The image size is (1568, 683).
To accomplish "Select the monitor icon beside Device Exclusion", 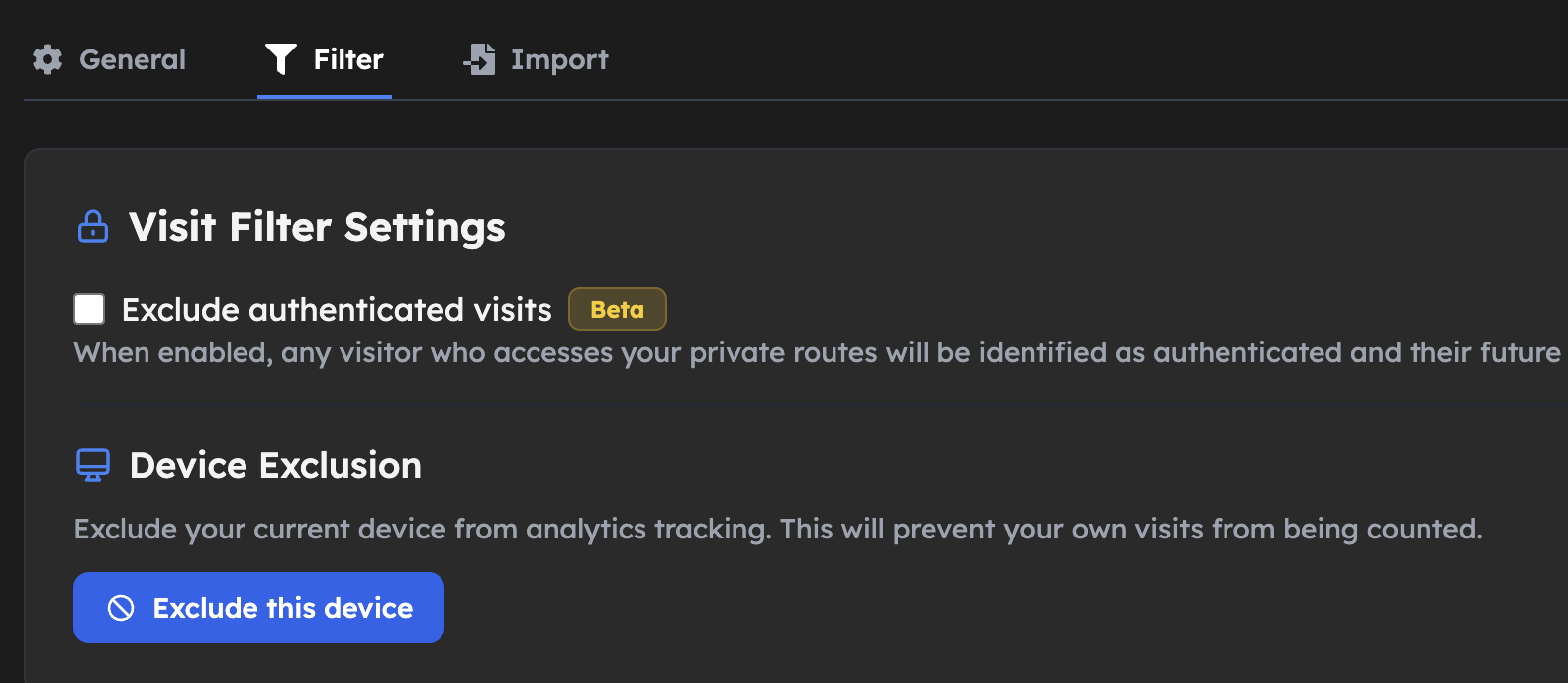I will (x=92, y=464).
